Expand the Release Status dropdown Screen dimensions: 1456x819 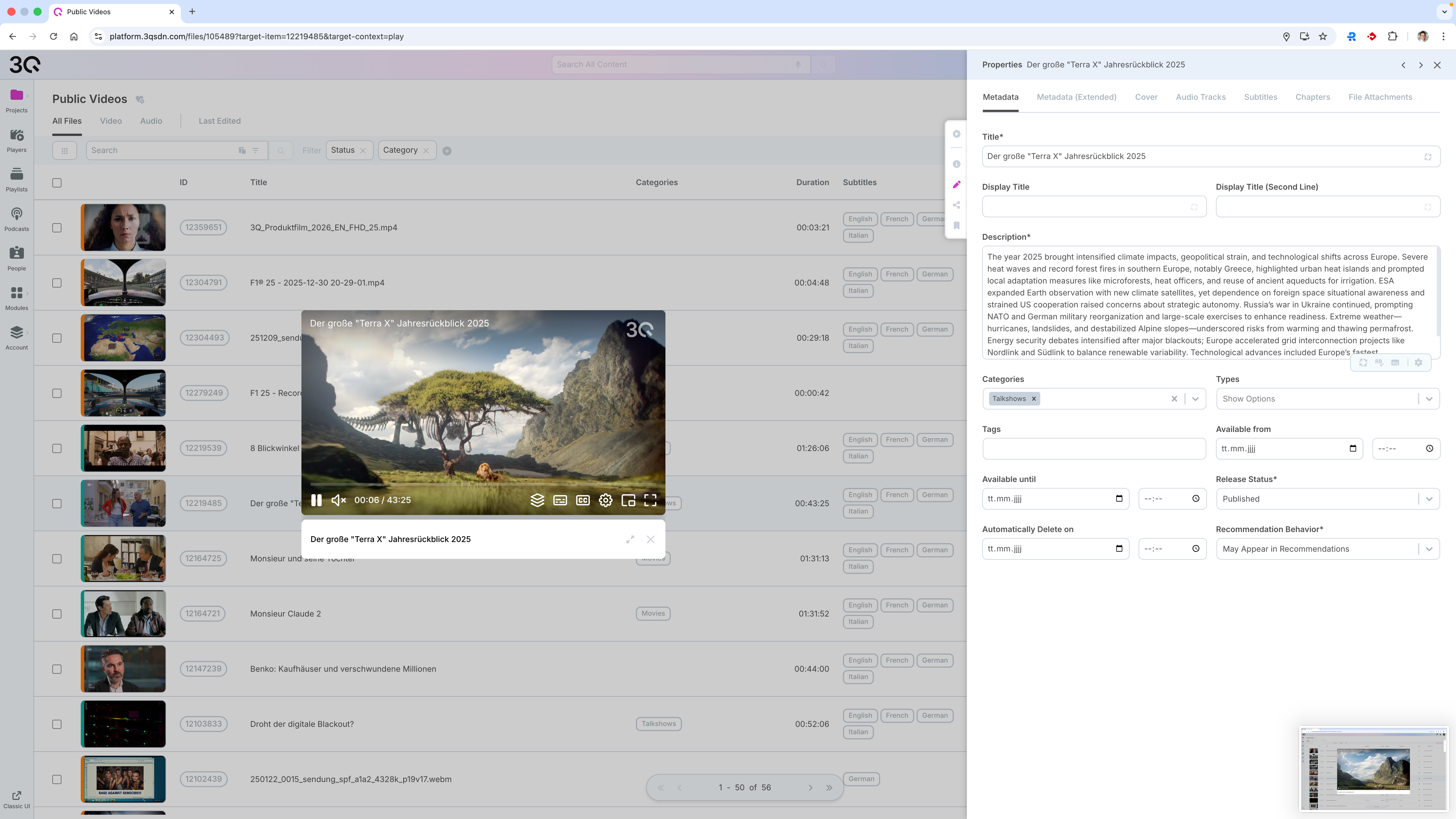(1429, 499)
